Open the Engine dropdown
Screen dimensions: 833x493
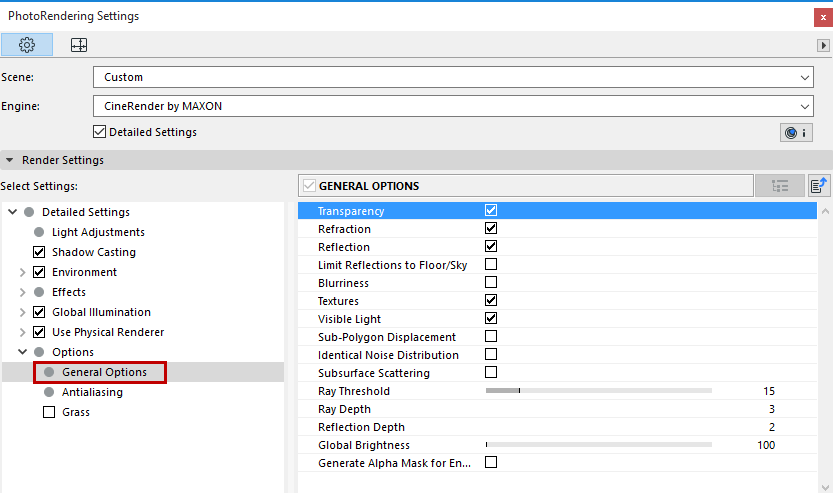click(452, 104)
